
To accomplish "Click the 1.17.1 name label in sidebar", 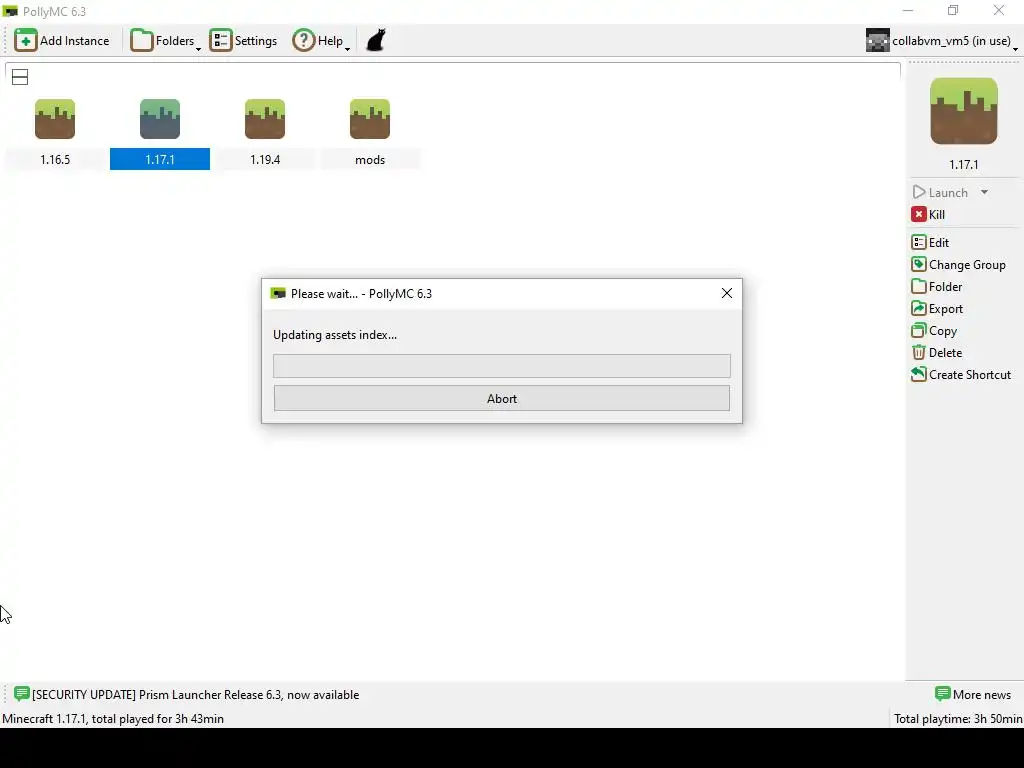I will [x=964, y=165].
